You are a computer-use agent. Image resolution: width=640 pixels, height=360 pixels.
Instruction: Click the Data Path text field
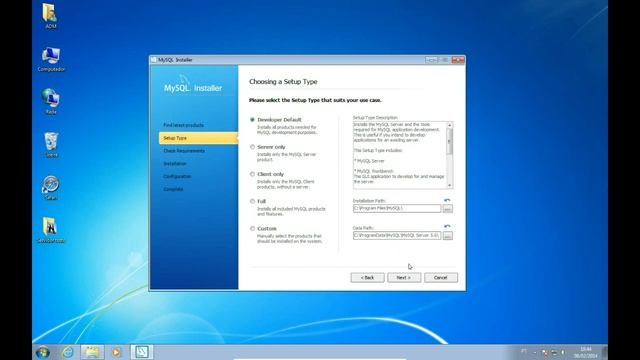pos(397,236)
